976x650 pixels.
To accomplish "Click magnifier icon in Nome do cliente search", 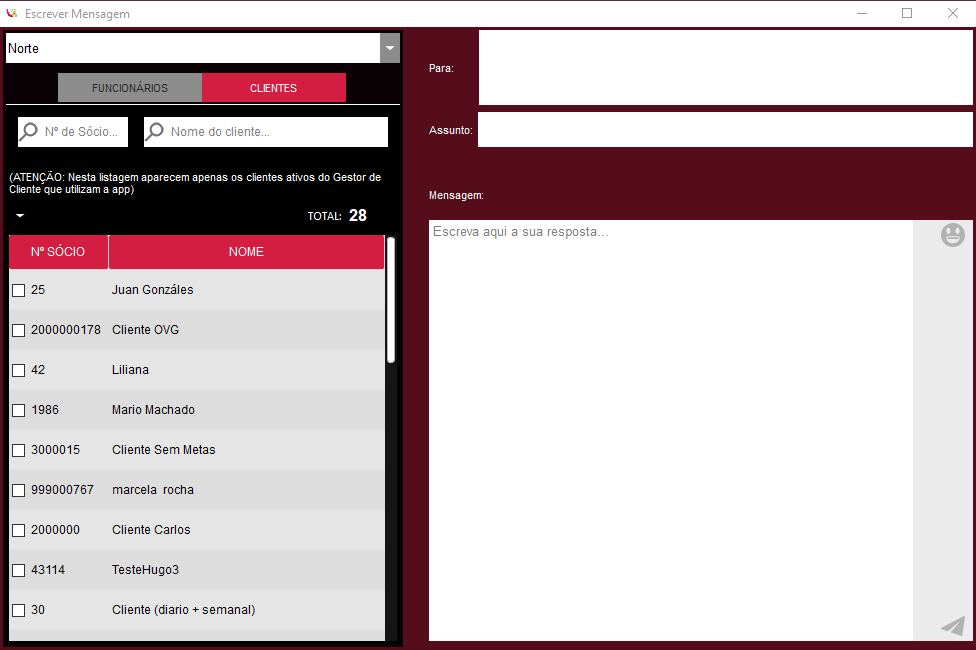I will click(x=154, y=131).
